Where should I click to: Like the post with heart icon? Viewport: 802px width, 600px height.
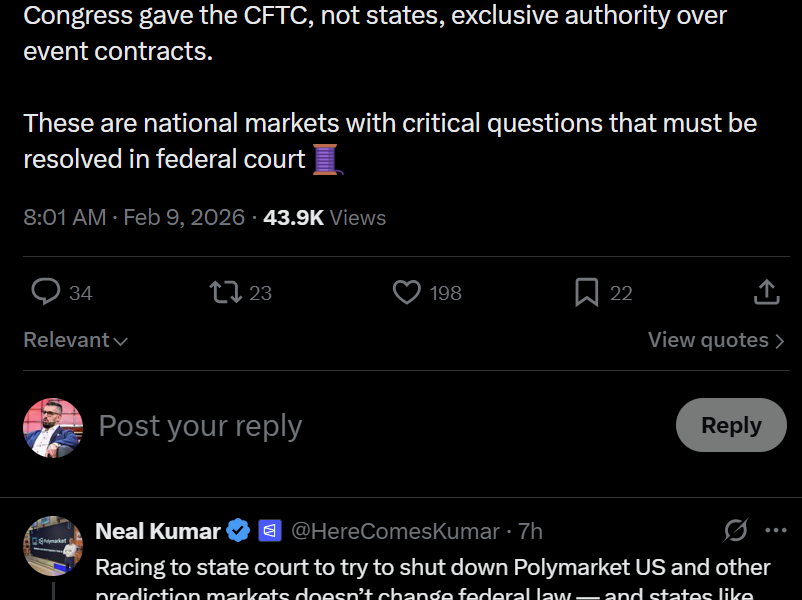click(x=406, y=292)
